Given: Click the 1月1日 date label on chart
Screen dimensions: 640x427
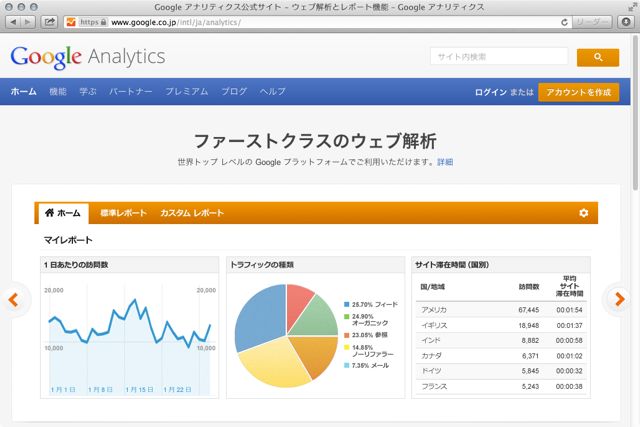Looking at the screenshot, I should [x=63, y=390].
